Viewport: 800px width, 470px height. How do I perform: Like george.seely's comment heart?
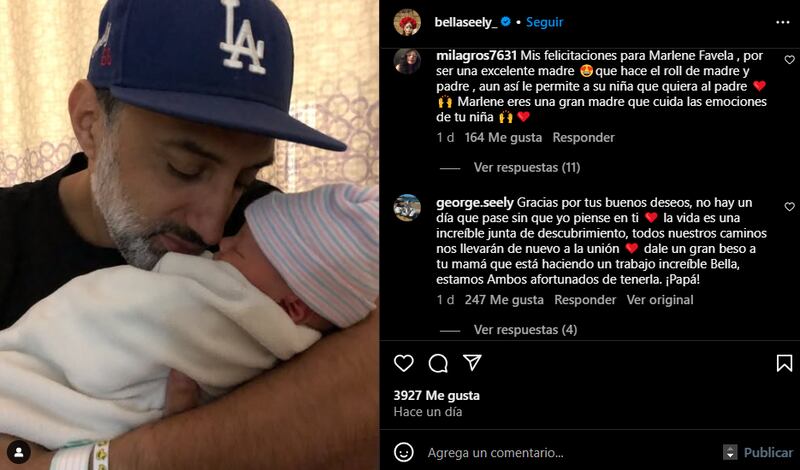tap(789, 207)
